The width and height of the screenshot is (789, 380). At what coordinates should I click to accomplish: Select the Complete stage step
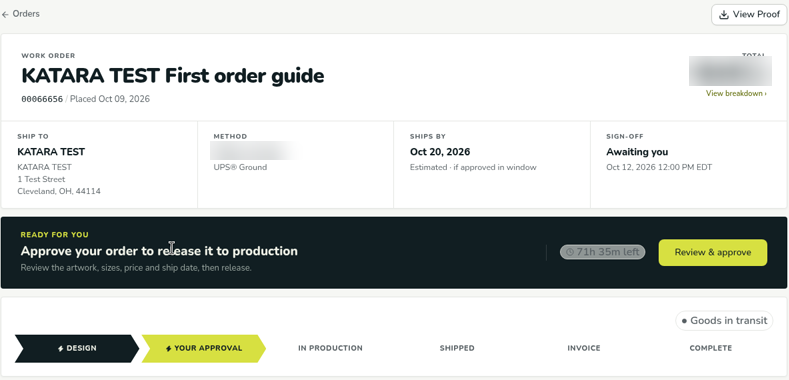(x=711, y=348)
